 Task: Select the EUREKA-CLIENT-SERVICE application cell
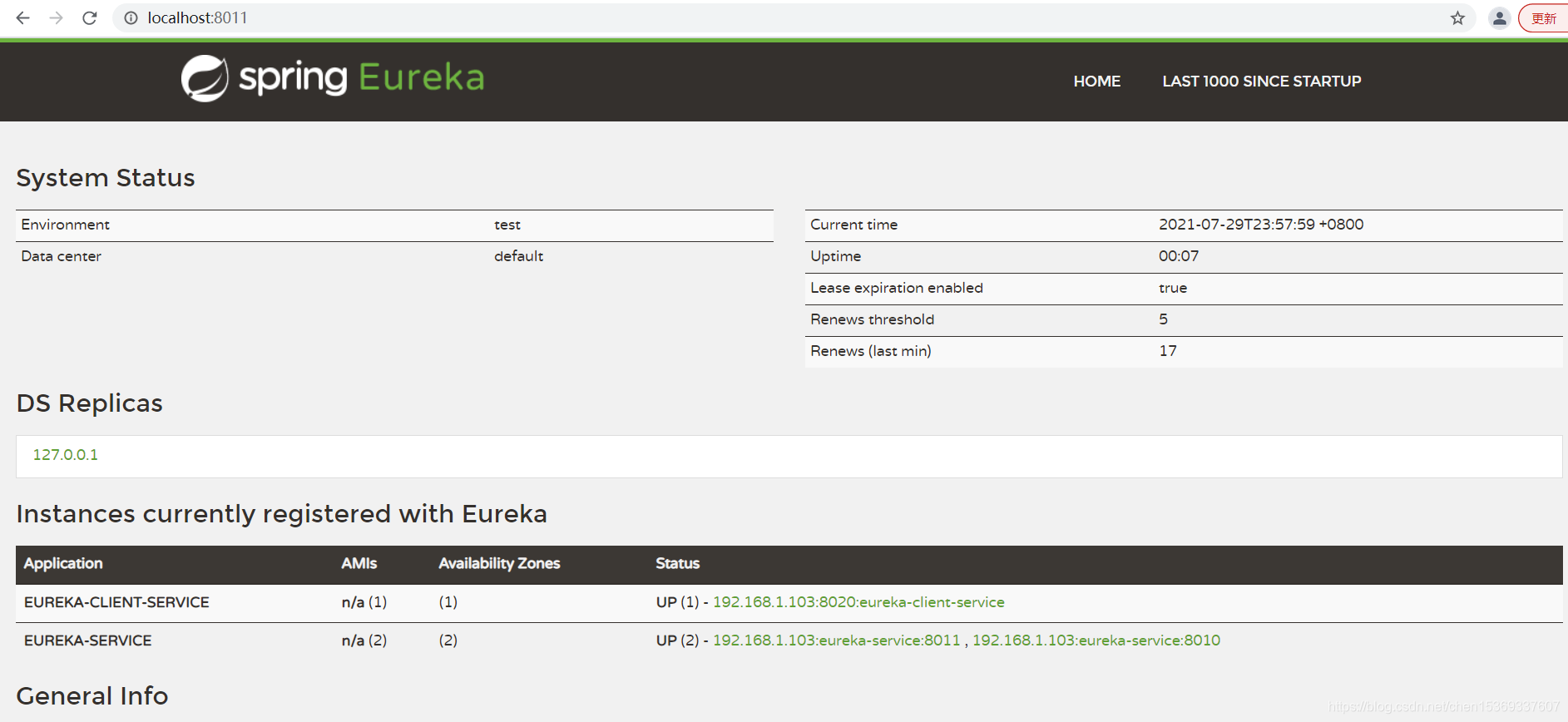coord(116,602)
